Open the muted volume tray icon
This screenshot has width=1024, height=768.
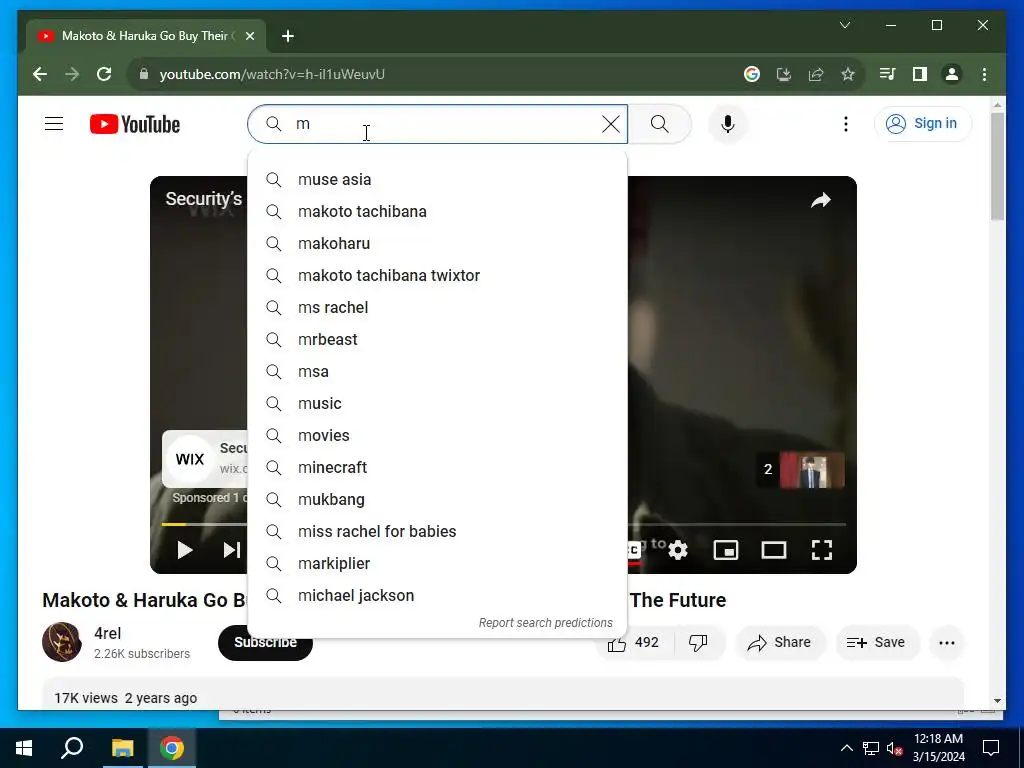[894, 748]
